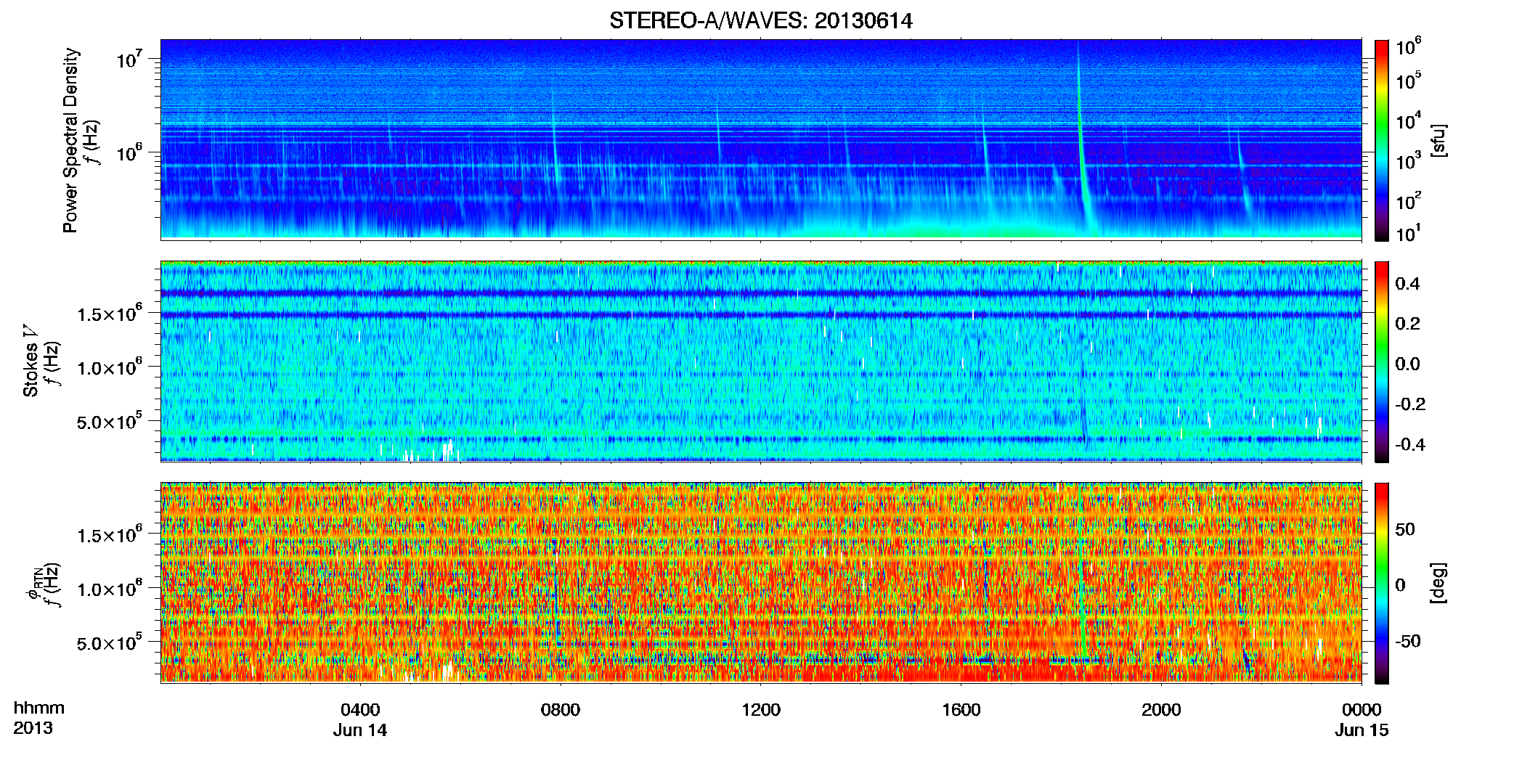Click the Stokes V spectrogram panel

[x=761, y=361]
